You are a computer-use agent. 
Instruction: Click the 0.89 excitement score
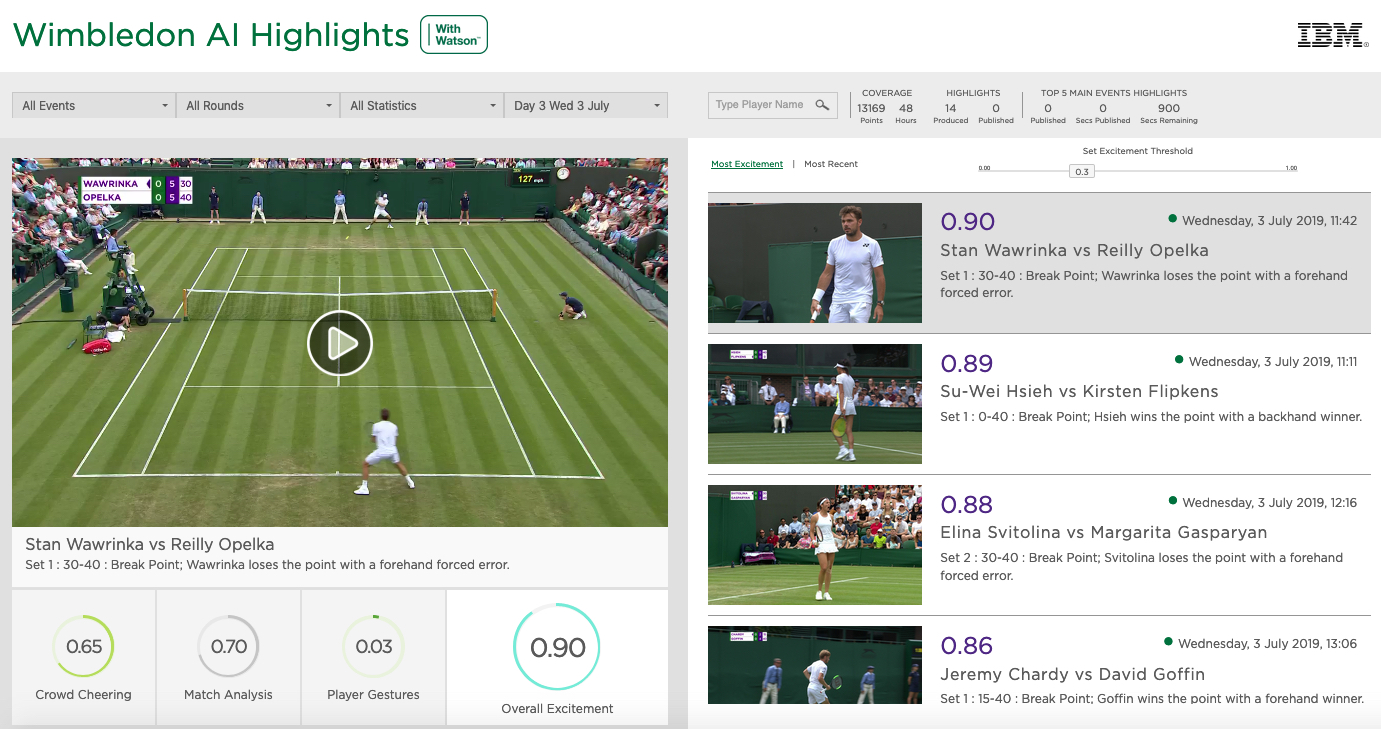[967, 363]
